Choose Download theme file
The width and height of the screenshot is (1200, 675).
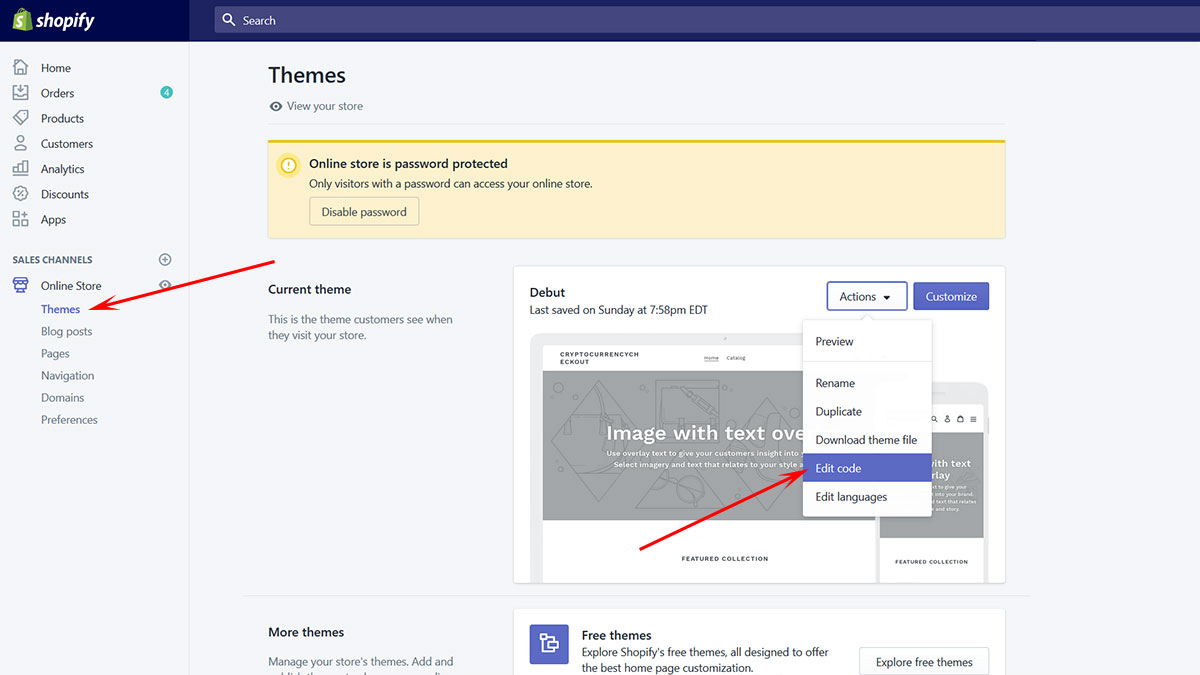[x=867, y=440]
